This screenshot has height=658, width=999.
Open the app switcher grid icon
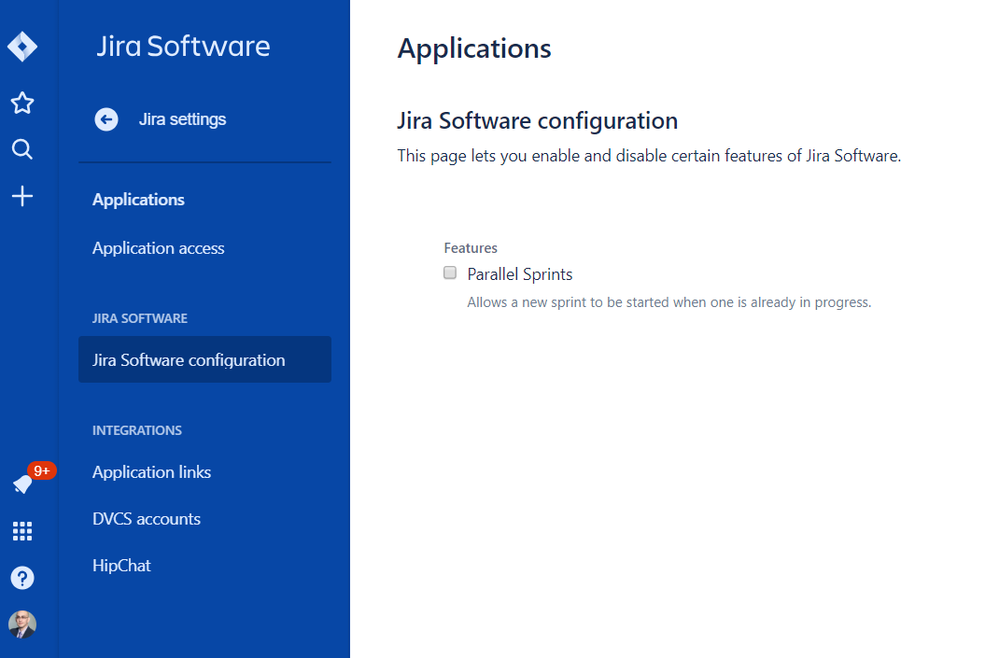pyautogui.click(x=22, y=531)
